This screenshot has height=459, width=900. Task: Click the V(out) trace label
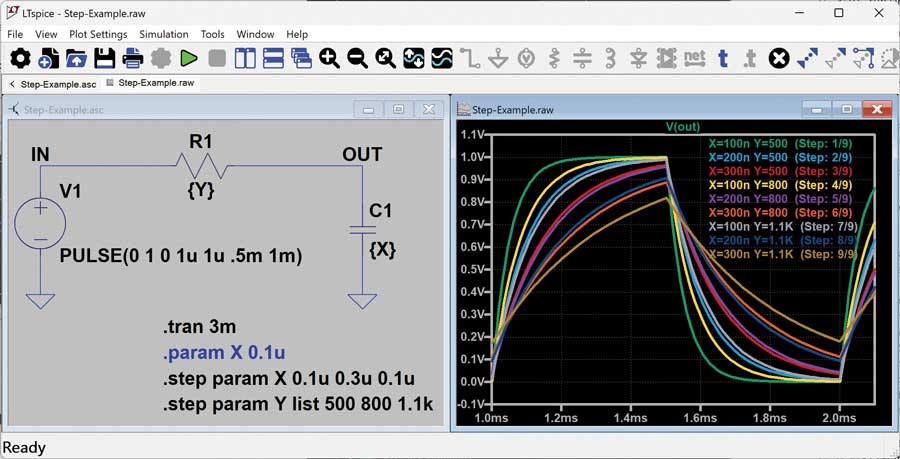683,127
